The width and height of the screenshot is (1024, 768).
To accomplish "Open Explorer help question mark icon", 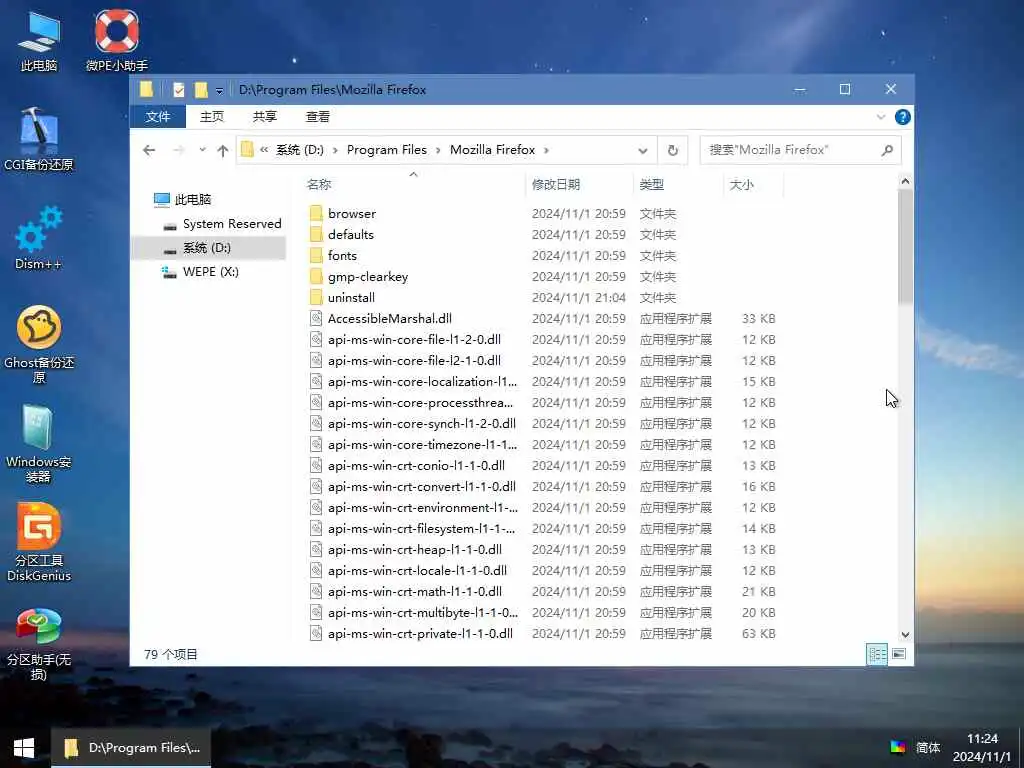I will [903, 117].
